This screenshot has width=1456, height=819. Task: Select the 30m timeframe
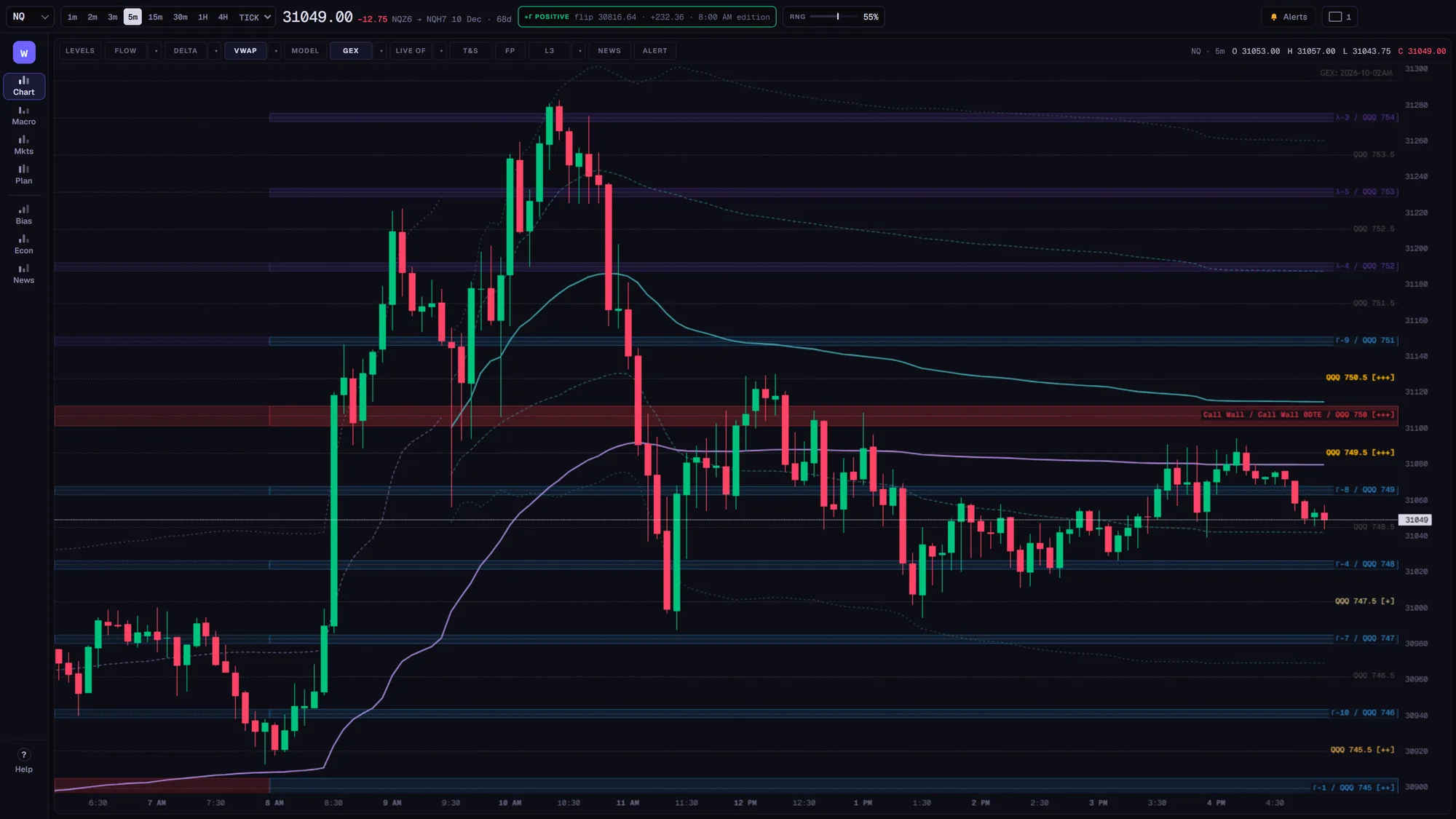tap(181, 17)
